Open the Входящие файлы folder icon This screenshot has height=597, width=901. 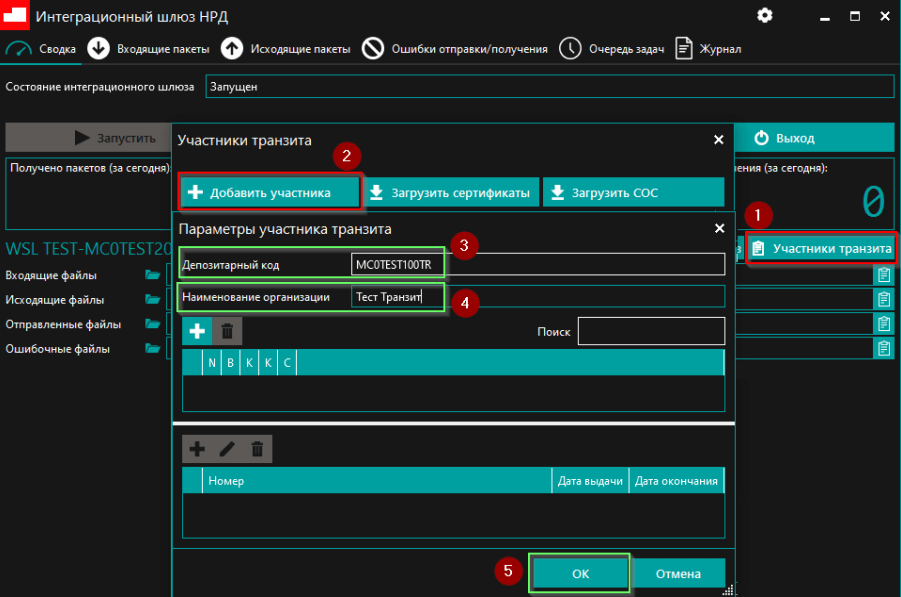point(152,275)
